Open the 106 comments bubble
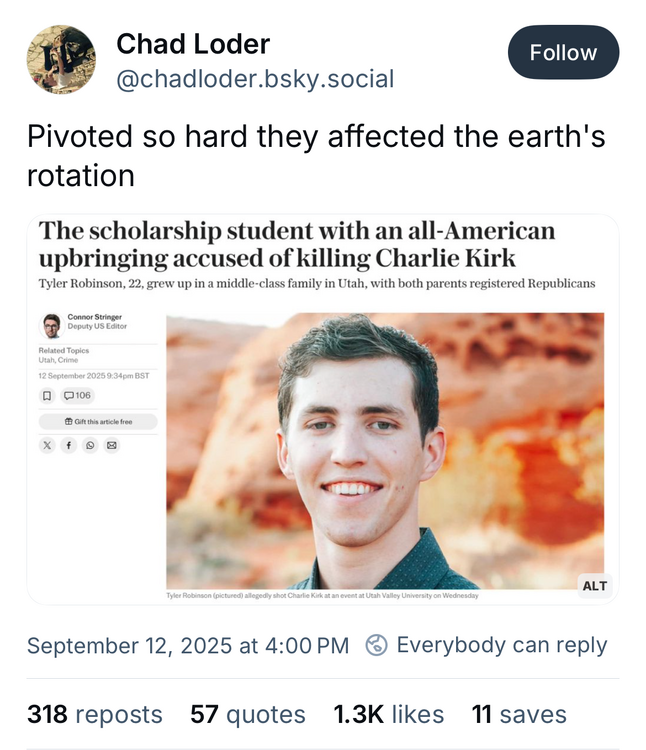The width and height of the screenshot is (646, 750). pos(78,395)
